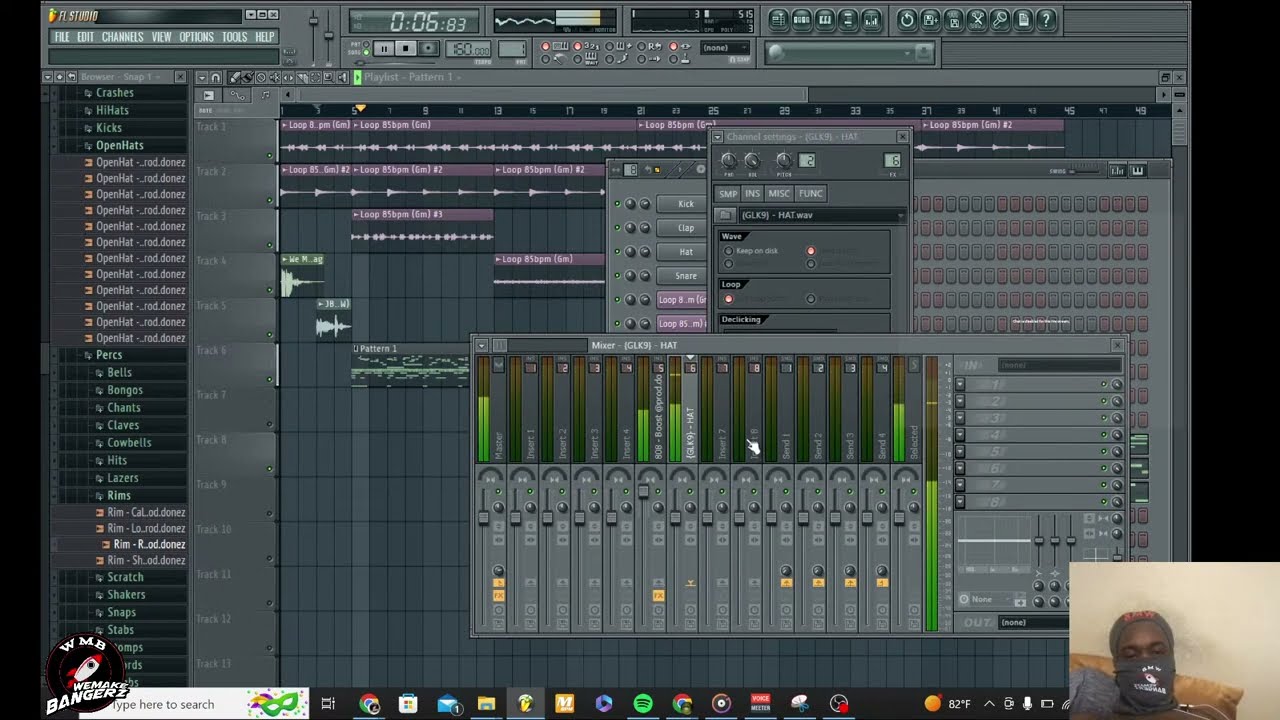Mute the Kick channel green LED
The height and width of the screenshot is (720, 1280).
click(617, 204)
